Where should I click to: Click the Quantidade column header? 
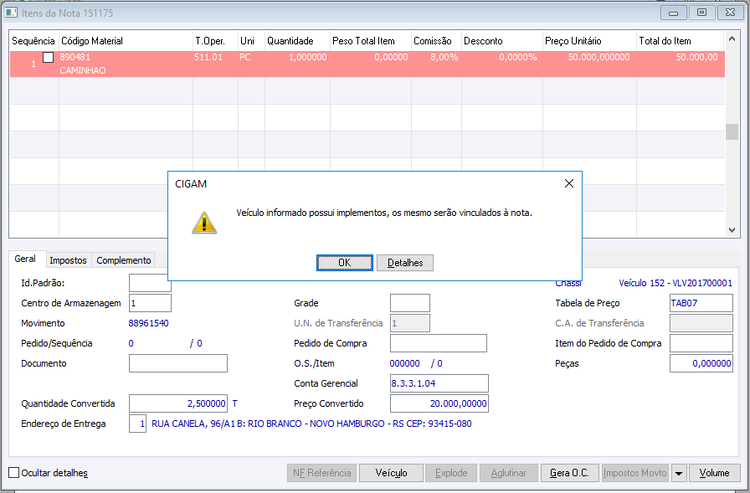coord(298,41)
